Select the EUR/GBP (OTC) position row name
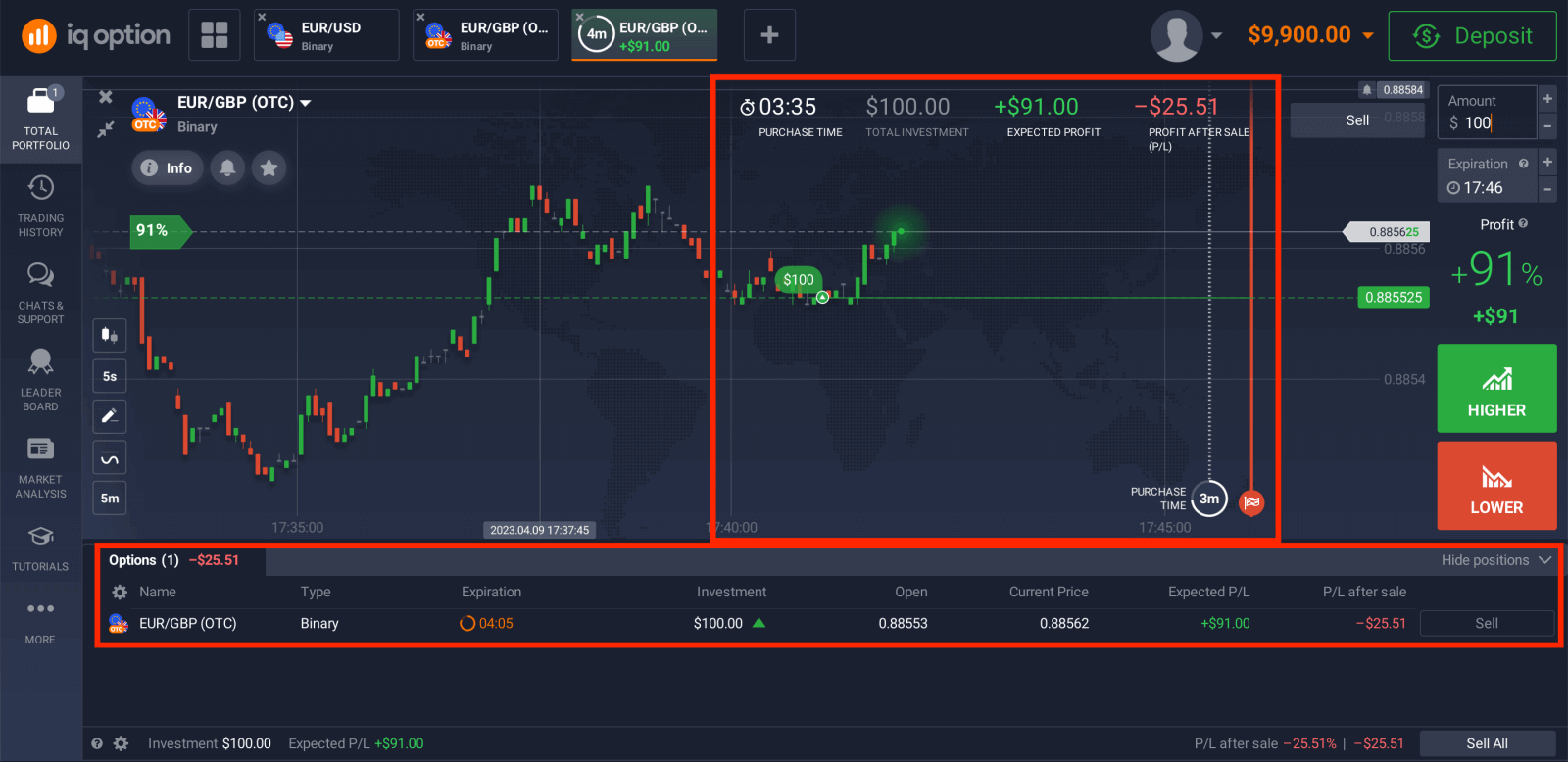The height and width of the screenshot is (762, 1568). (187, 623)
